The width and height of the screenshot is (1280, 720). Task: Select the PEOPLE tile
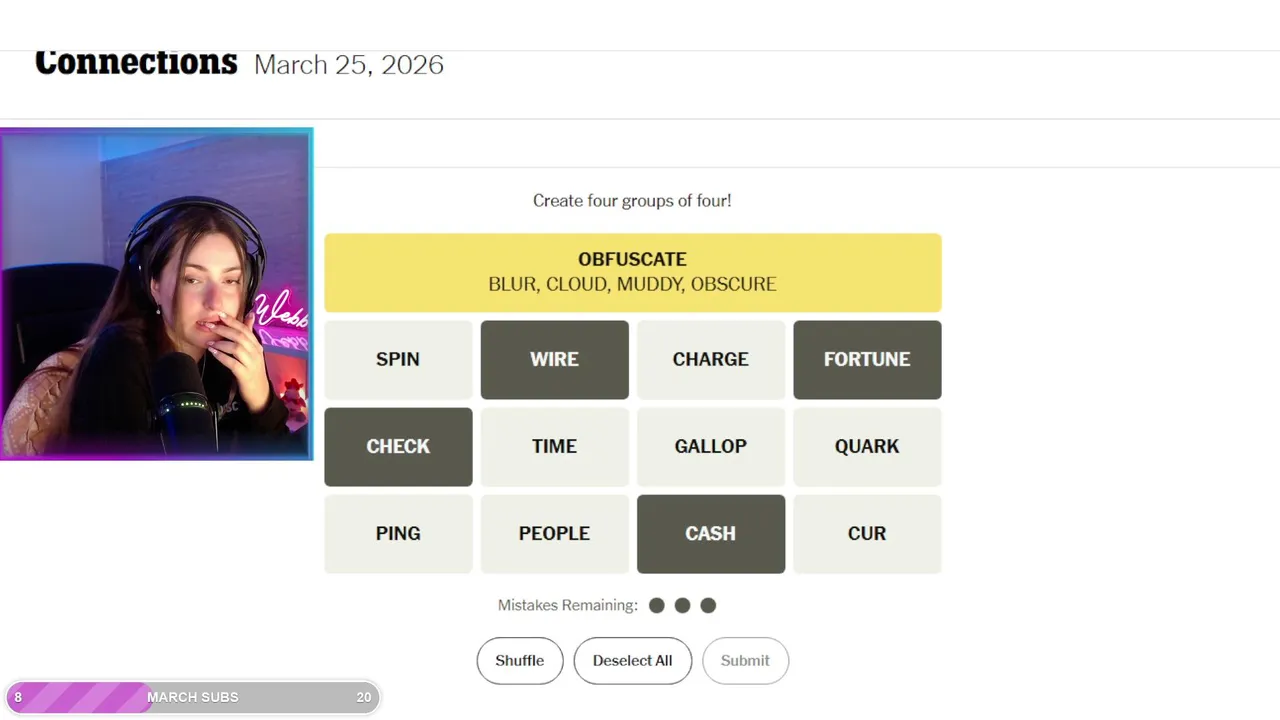pyautogui.click(x=554, y=533)
